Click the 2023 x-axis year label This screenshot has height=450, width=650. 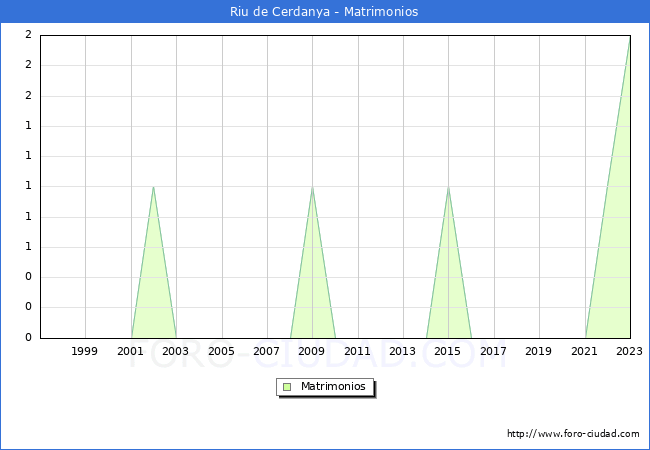[x=629, y=351]
